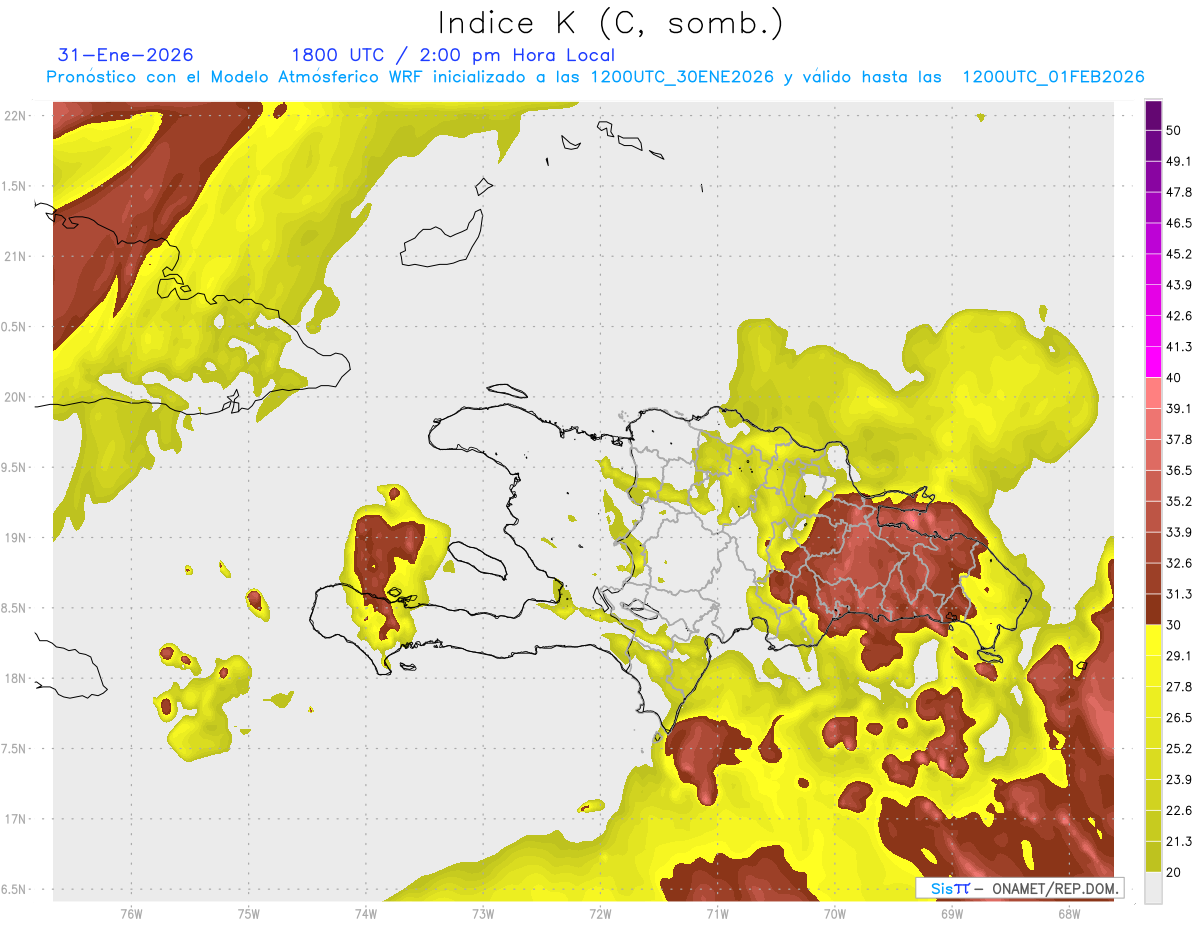1200x927 pixels.
Task: Click the '71W' longitude axis label
Action: [717, 913]
